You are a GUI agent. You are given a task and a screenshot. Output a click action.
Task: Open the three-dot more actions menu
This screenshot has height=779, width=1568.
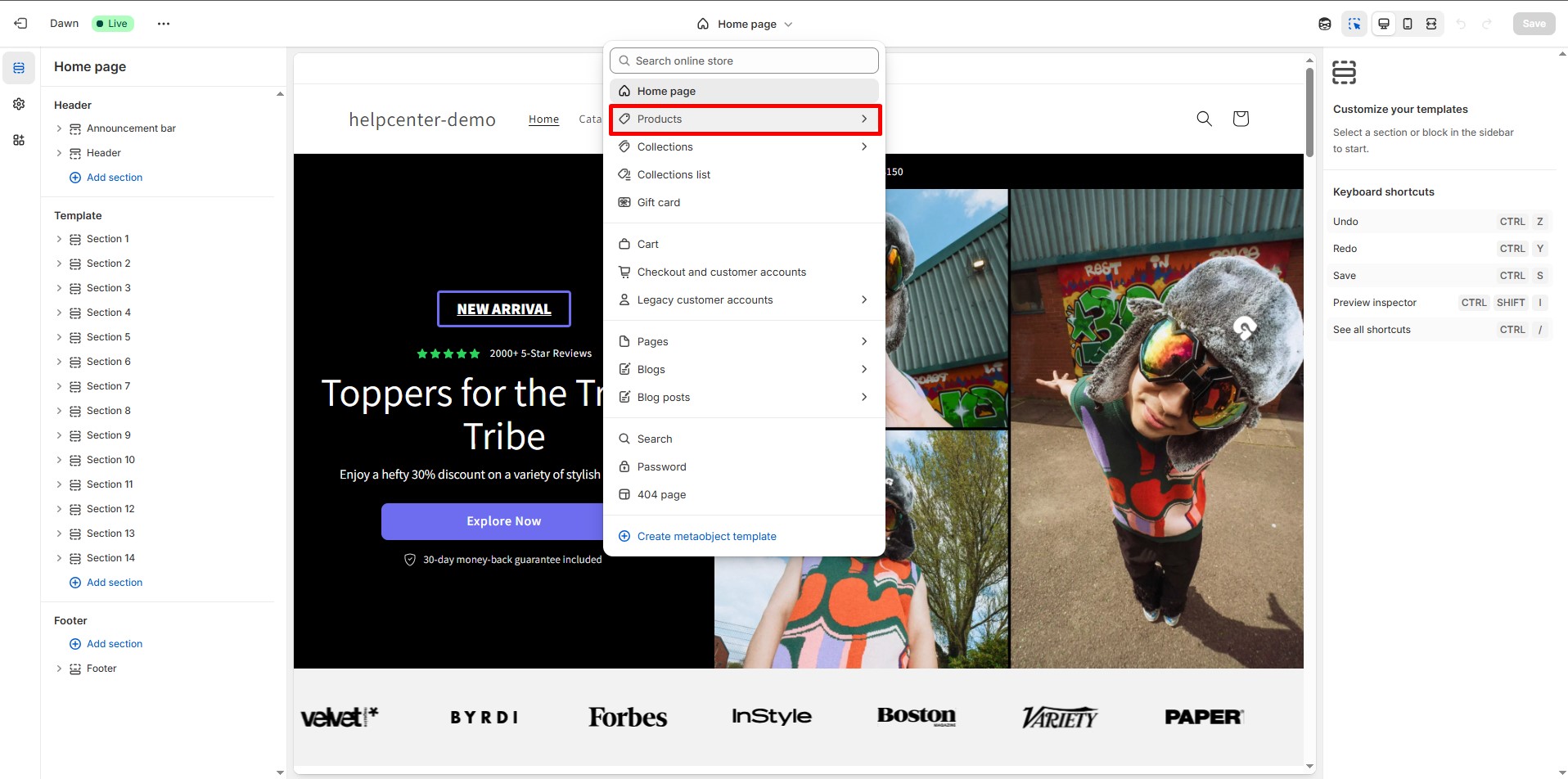164,24
